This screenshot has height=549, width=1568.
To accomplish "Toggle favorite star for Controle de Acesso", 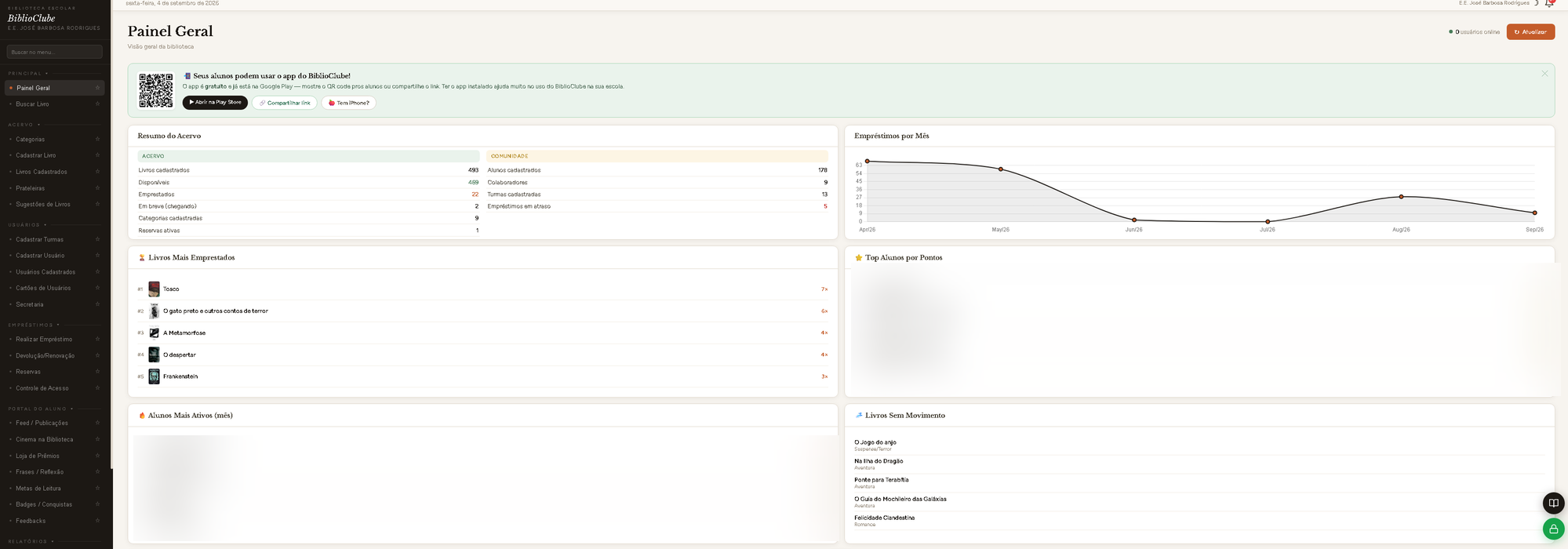I will pos(97,388).
